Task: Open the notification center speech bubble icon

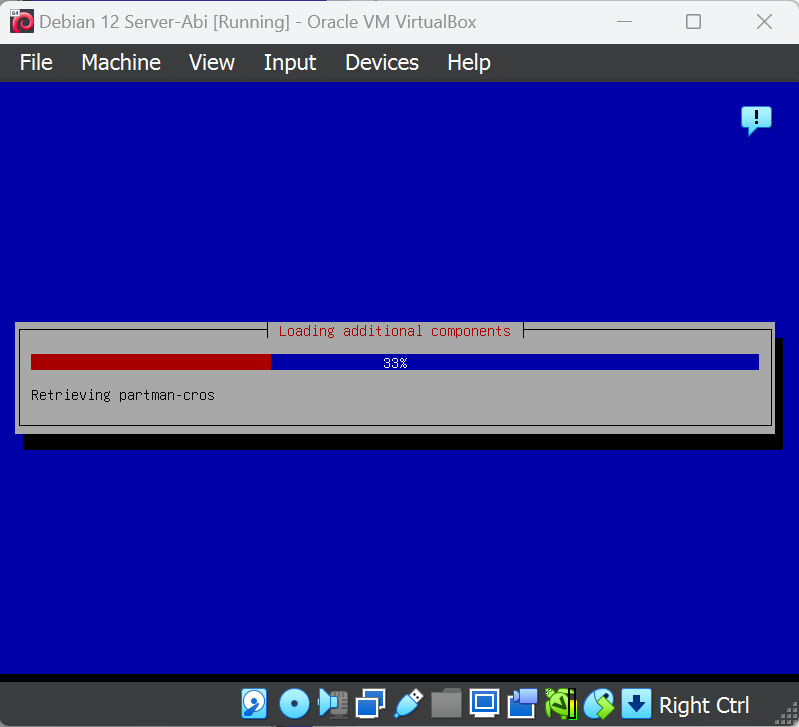Action: [756, 121]
